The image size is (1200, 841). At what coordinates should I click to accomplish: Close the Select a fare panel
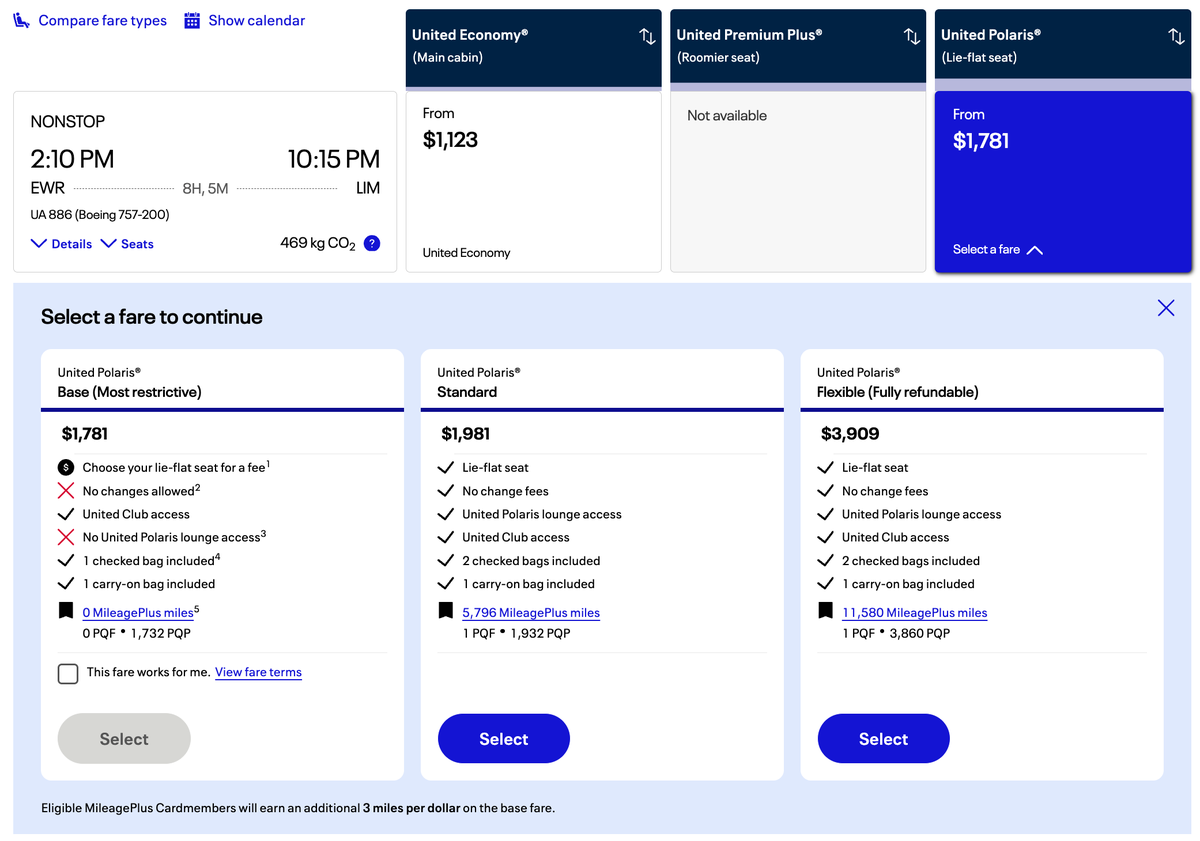pos(1165,308)
